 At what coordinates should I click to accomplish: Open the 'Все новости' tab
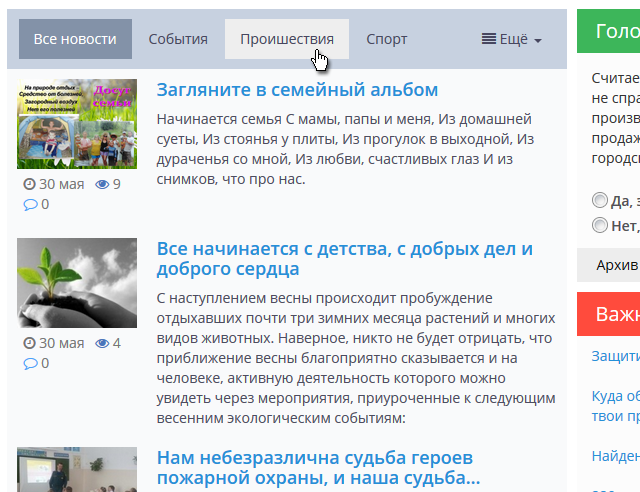click(75, 39)
